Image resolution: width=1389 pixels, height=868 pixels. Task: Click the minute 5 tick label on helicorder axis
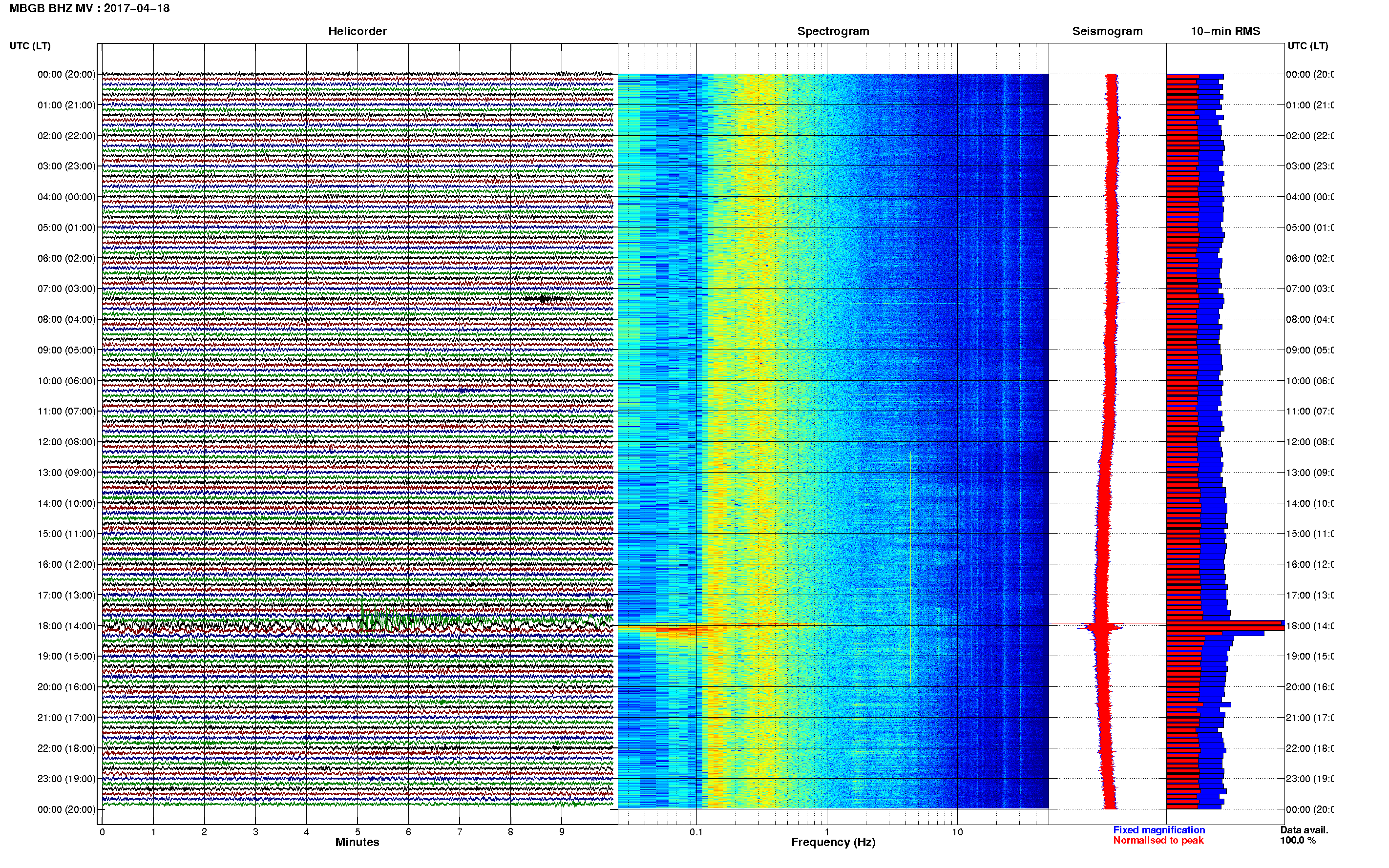[357, 832]
